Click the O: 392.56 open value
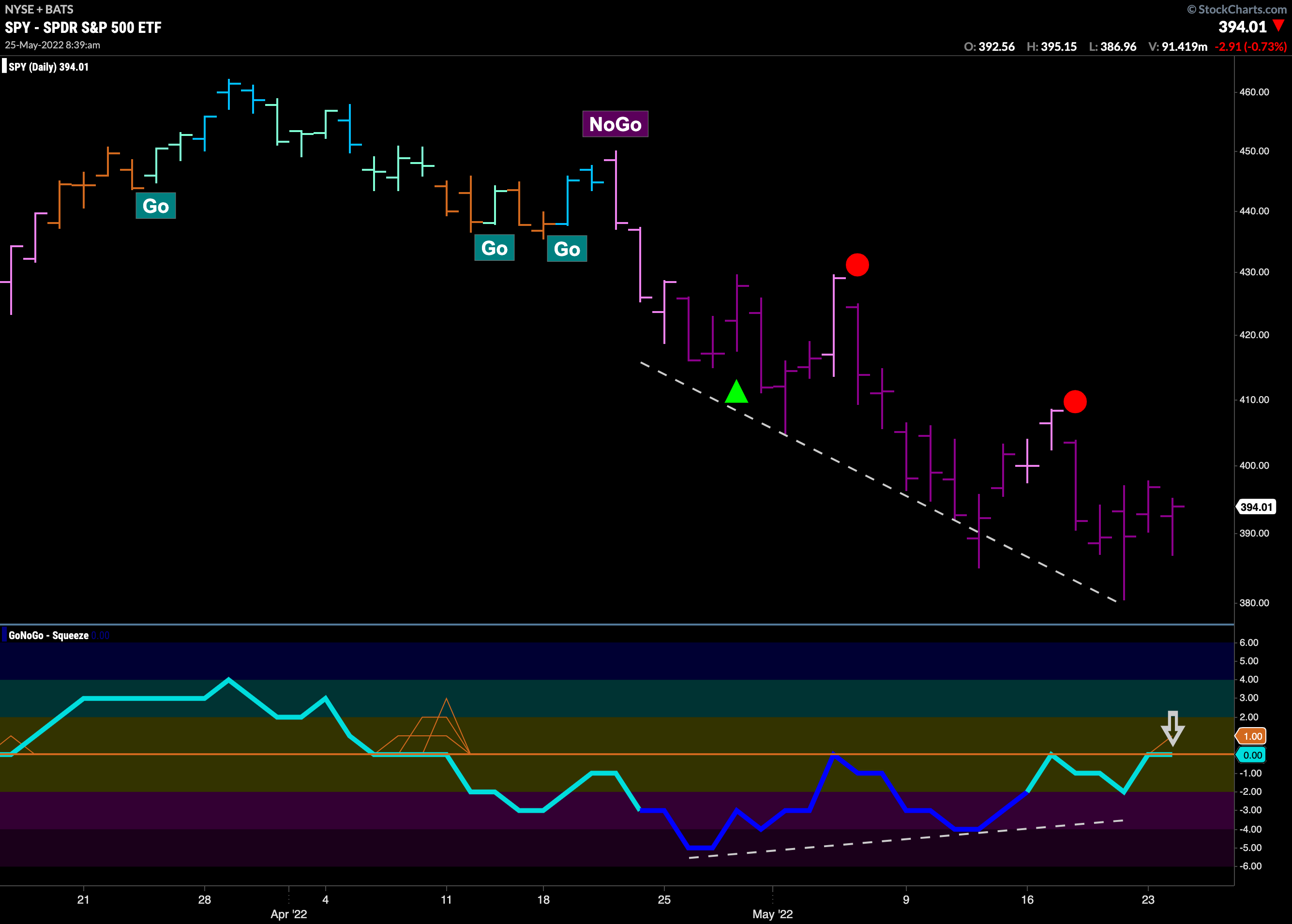Viewport: 1292px width, 924px height. point(989,46)
